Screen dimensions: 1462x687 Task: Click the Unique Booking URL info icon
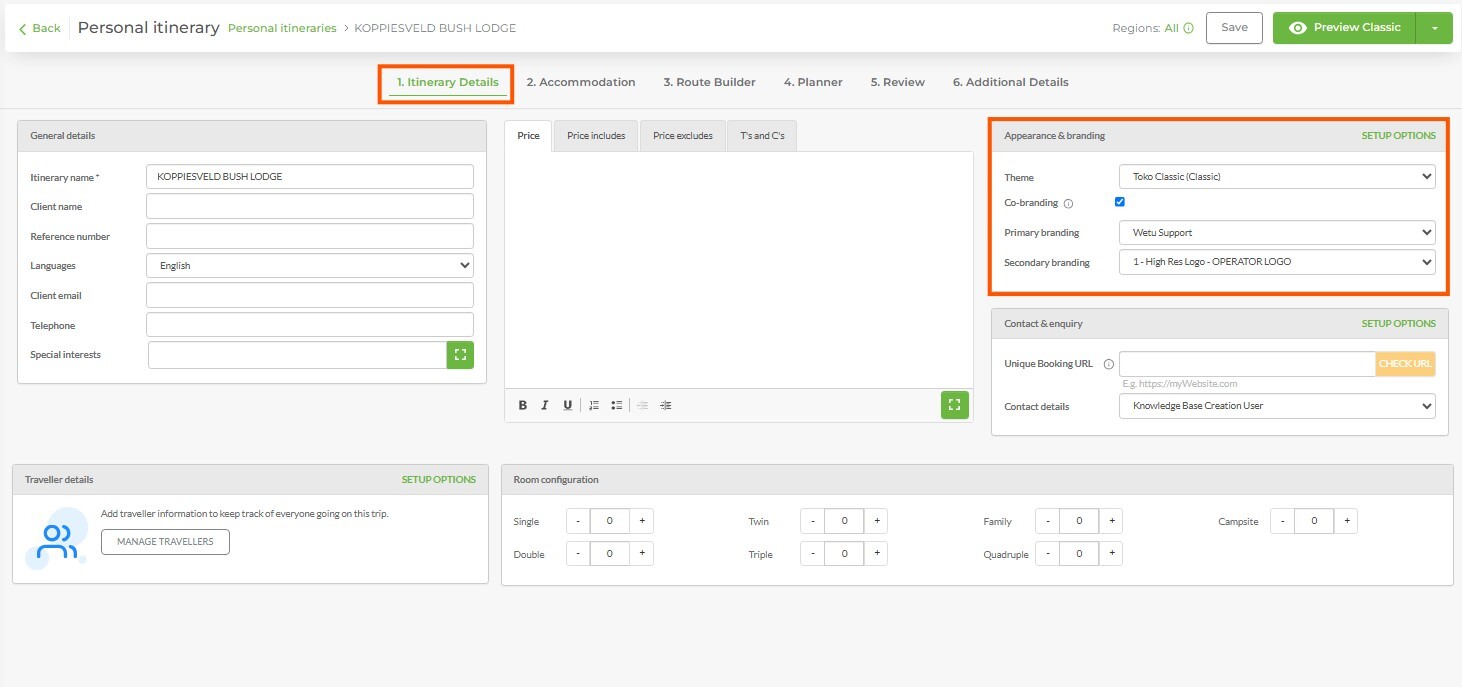tap(1108, 364)
